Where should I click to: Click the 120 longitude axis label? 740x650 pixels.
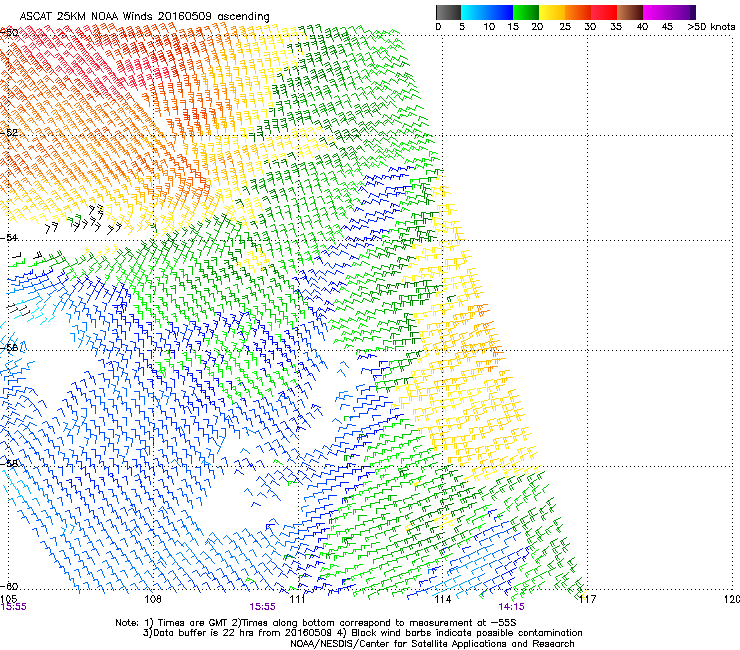click(731, 599)
